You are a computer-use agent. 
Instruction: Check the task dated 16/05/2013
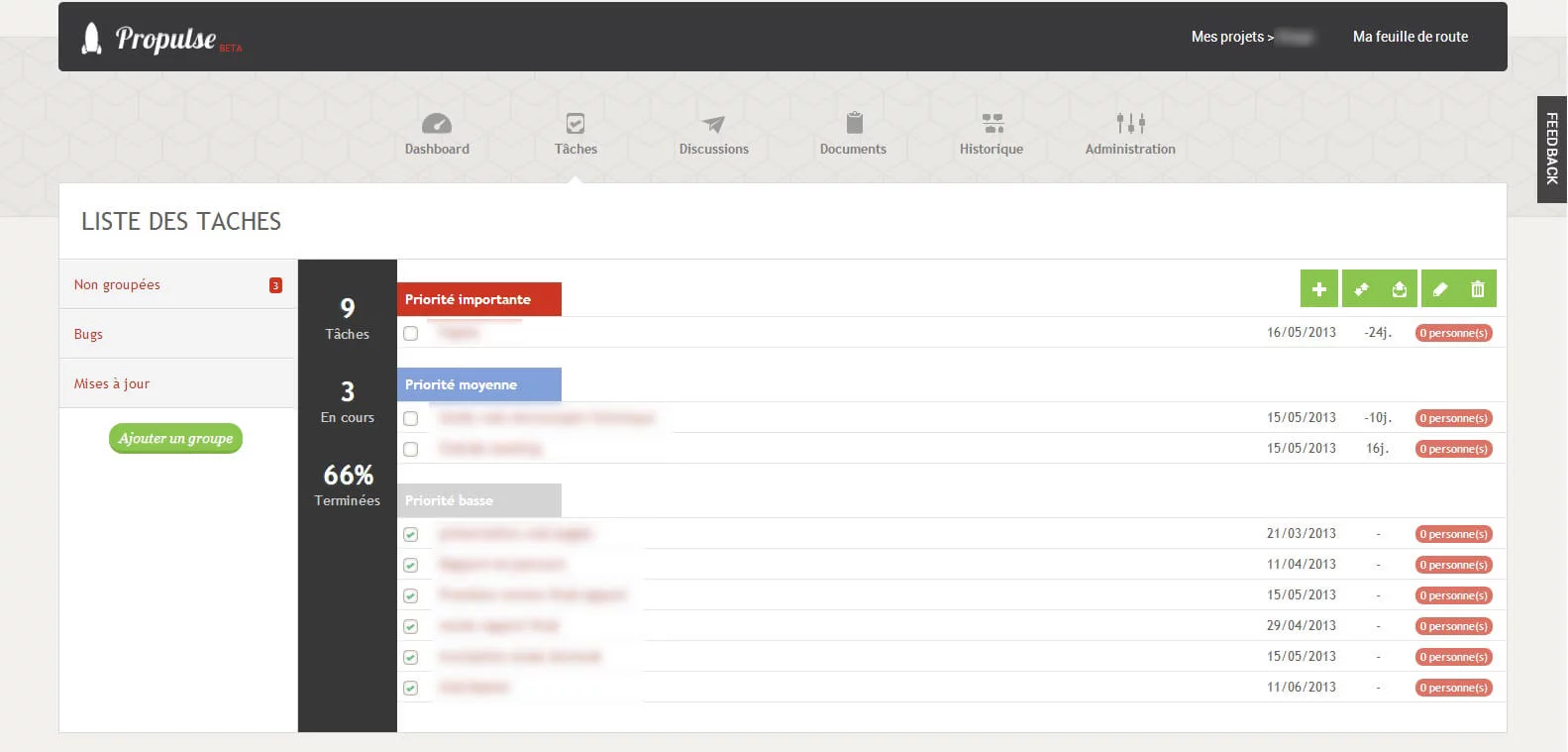[411, 334]
